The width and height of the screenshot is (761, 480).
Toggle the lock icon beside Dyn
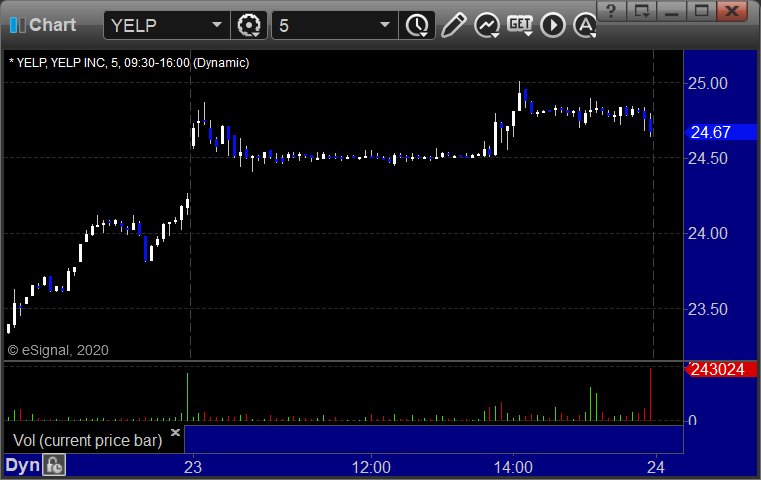pyautogui.click(x=54, y=465)
